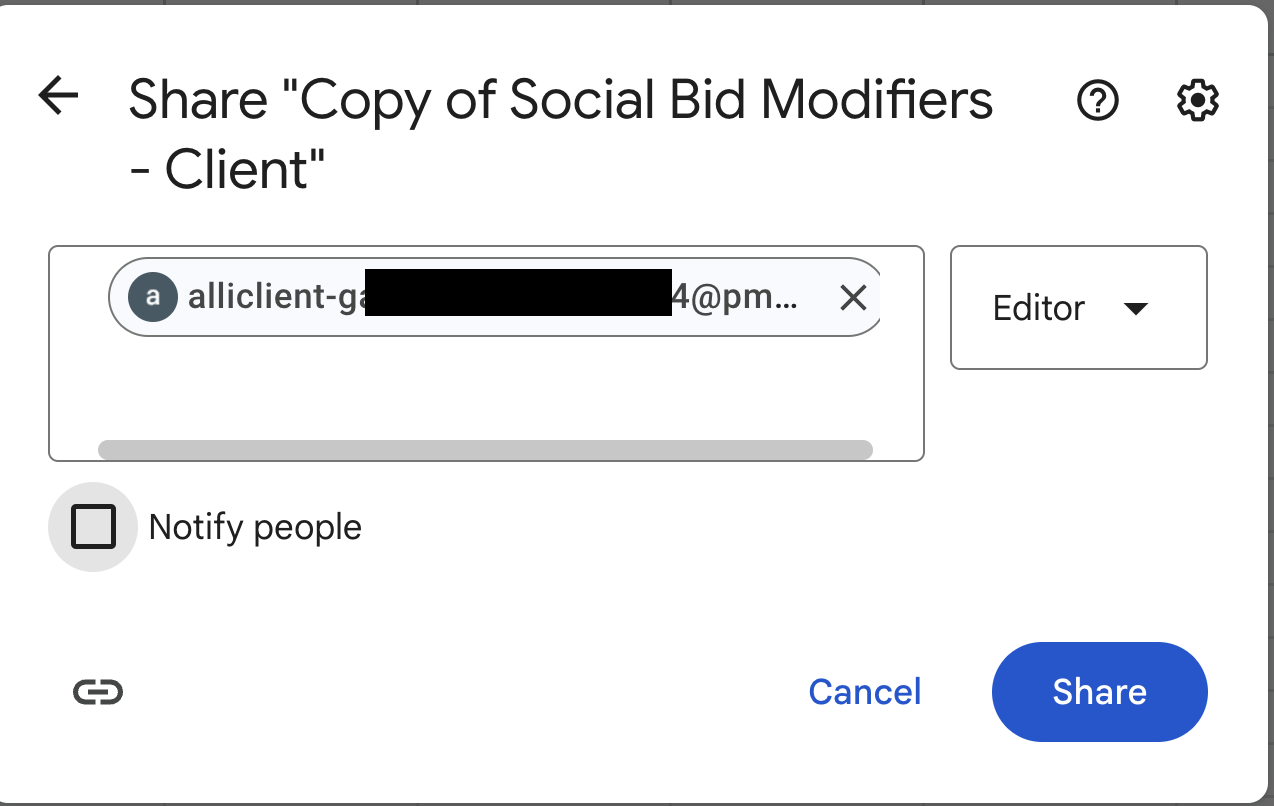The image size is (1274, 806).
Task: Click the "- Client" title second line
Action: tap(228, 170)
